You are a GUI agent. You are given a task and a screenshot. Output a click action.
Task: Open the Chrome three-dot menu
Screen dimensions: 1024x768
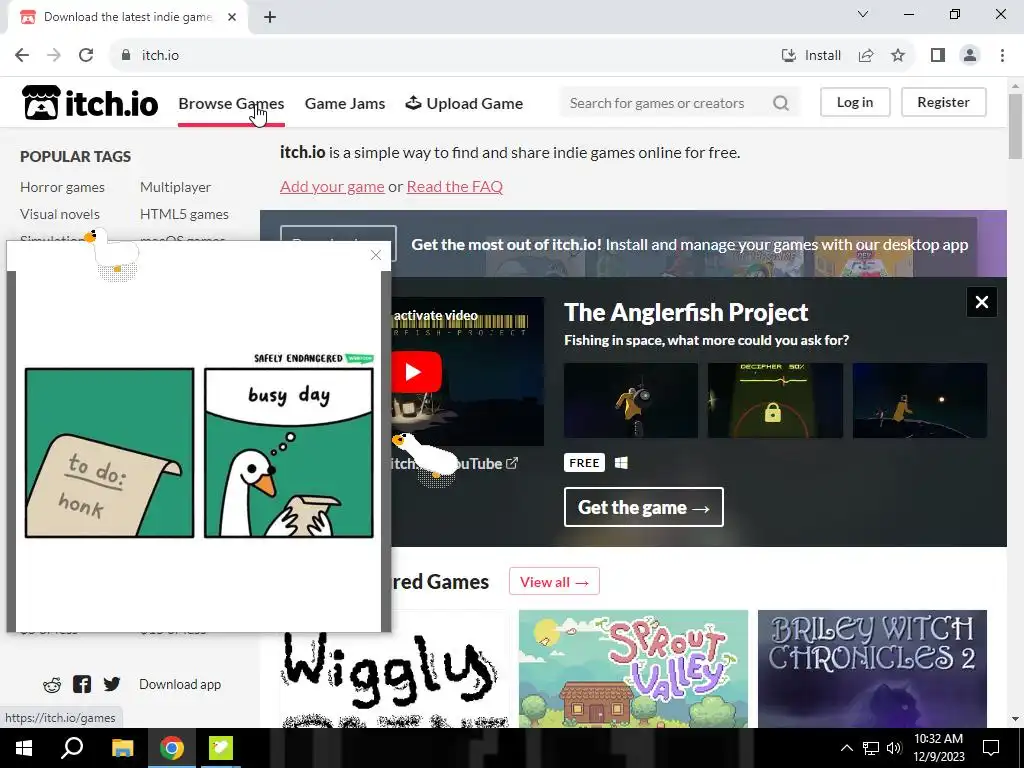point(1002,55)
